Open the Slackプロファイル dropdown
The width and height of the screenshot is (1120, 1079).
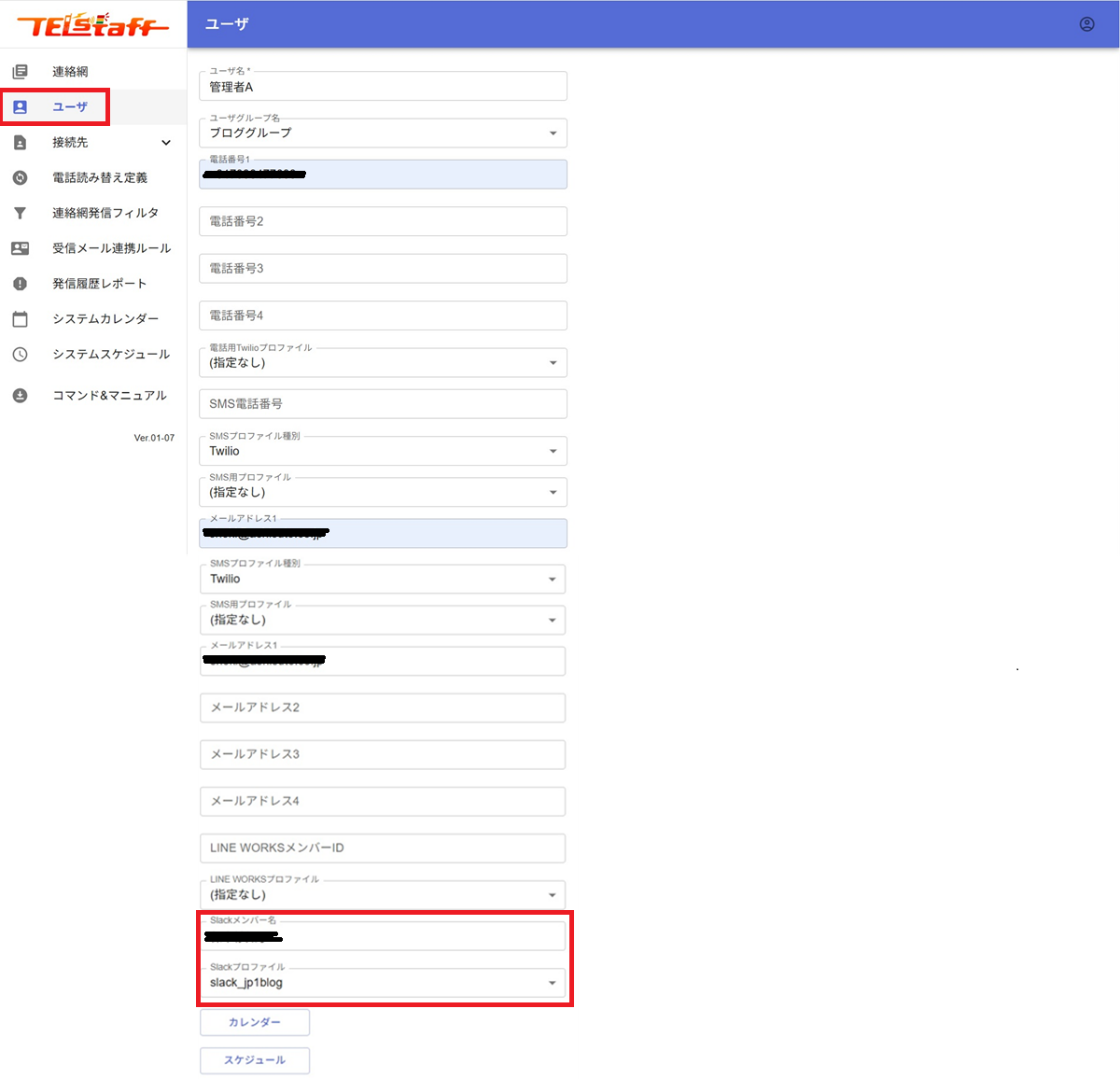point(552,983)
